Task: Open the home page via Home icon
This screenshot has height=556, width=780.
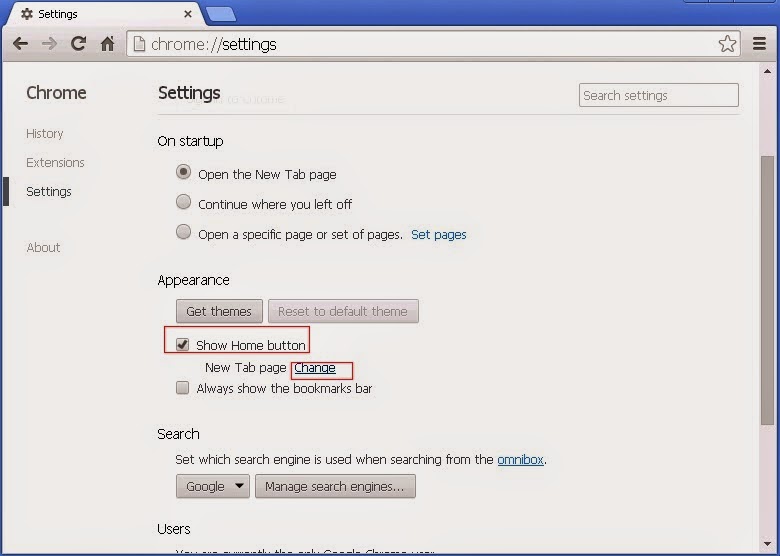Action: [107, 44]
